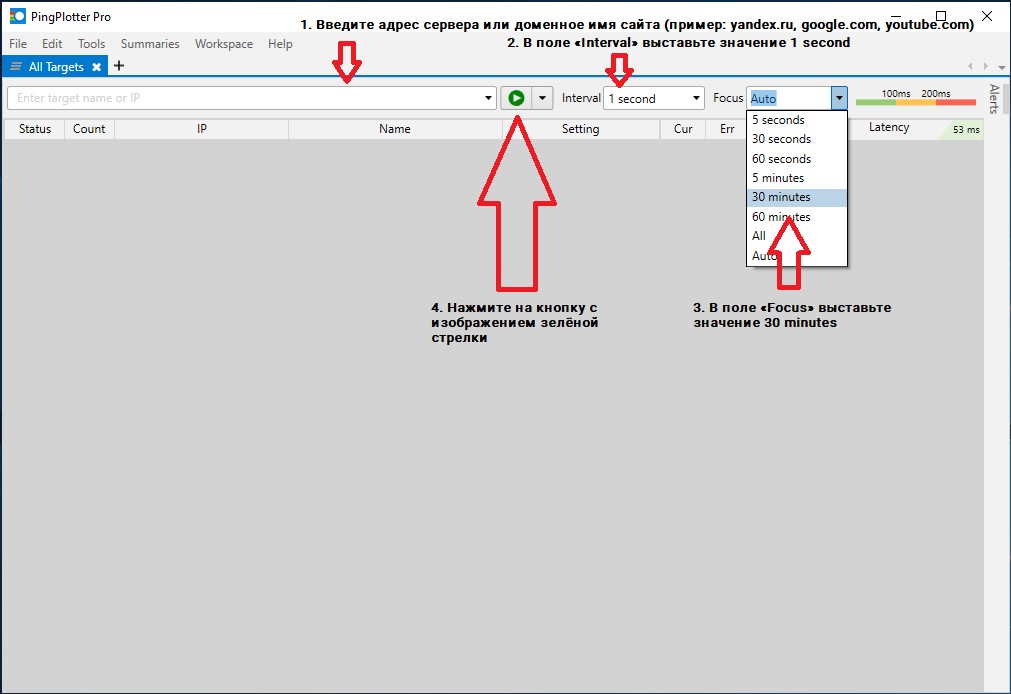1011x694 pixels.
Task: Switch to the All Targets tab
Action: point(56,66)
